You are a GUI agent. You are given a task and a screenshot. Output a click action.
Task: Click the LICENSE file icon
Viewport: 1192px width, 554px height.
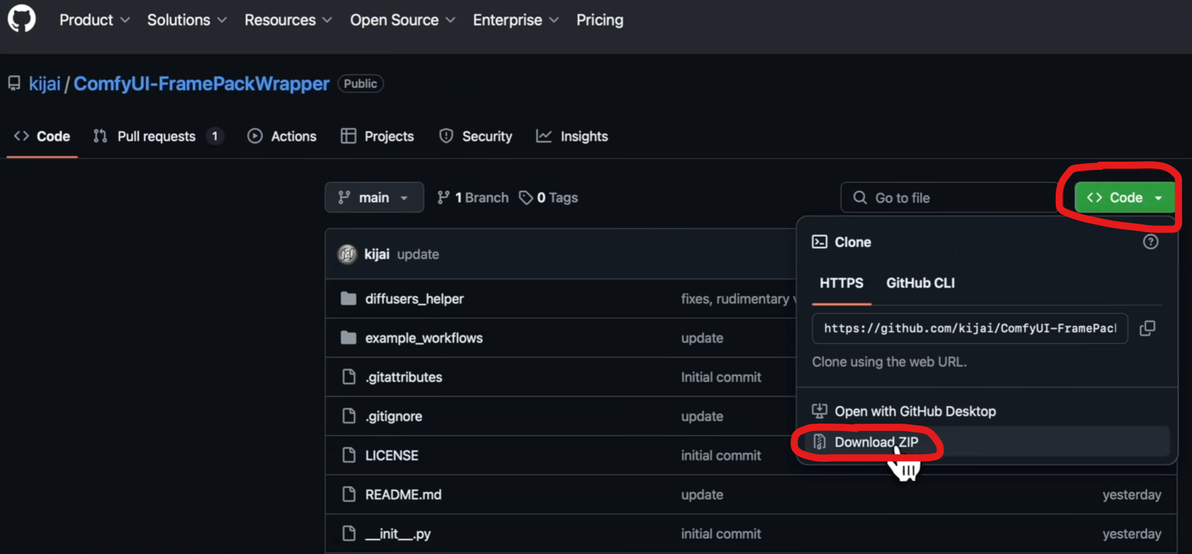click(348, 455)
